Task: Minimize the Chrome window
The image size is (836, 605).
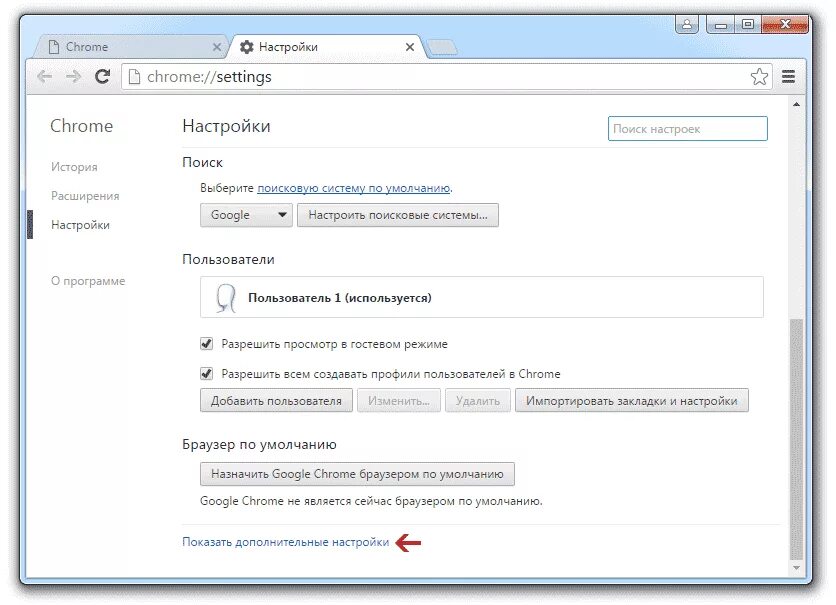Action: [x=721, y=25]
